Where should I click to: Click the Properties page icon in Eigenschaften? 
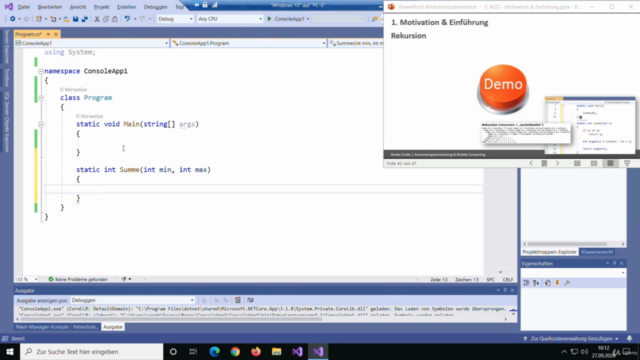click(x=548, y=283)
